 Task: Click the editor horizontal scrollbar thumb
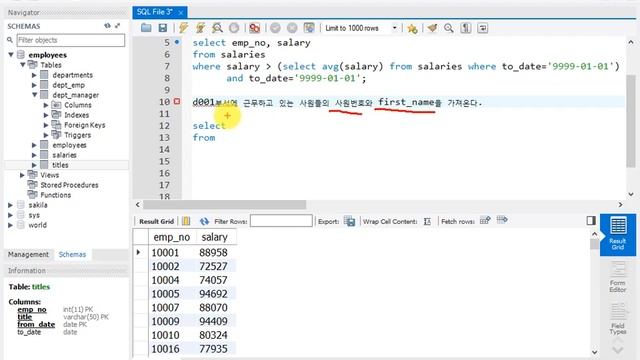coord(224,204)
